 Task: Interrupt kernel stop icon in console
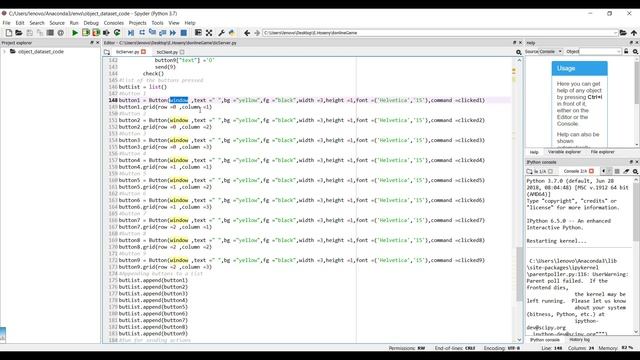(x=617, y=171)
